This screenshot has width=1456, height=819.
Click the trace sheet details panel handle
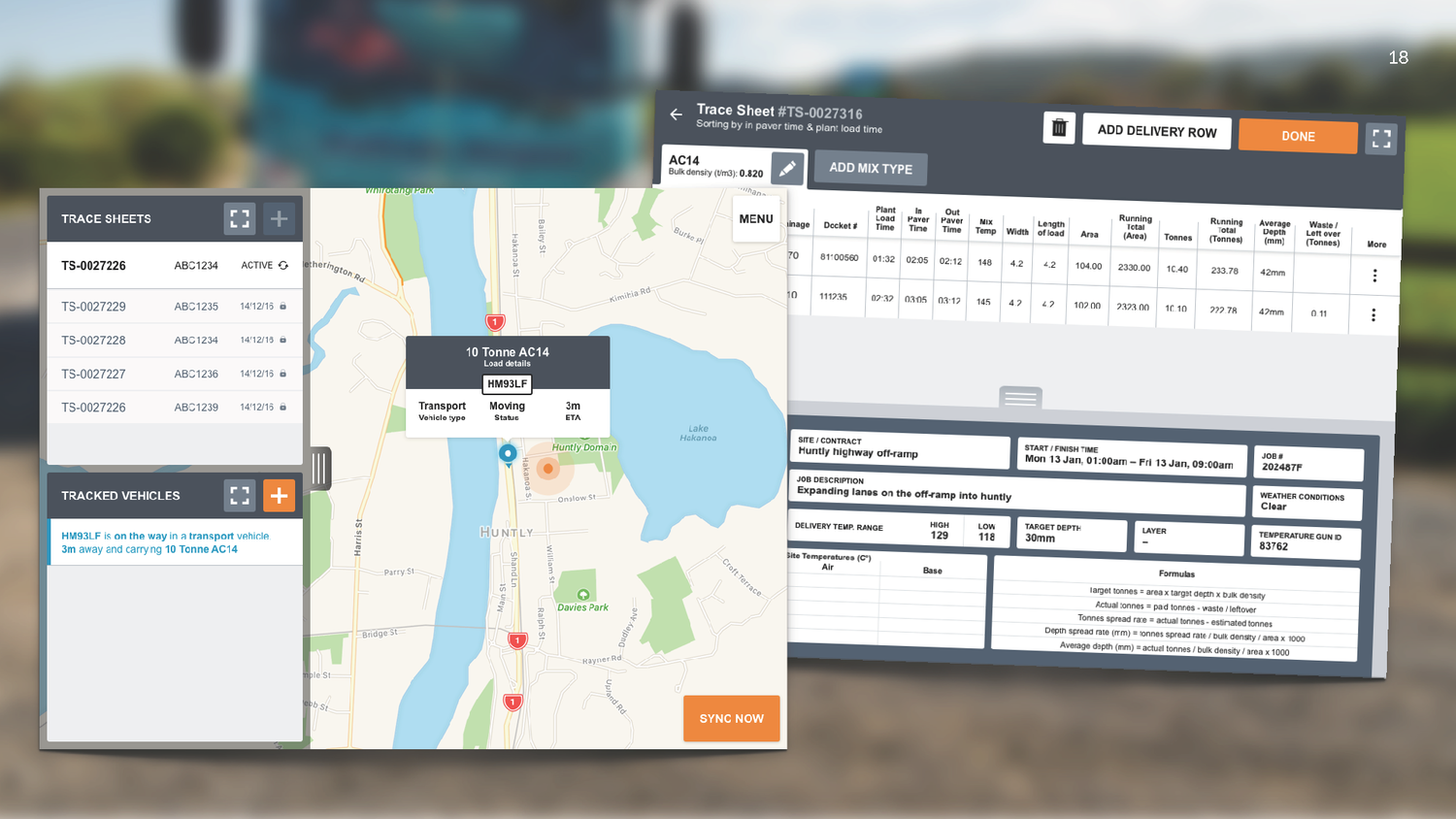coord(1020,397)
